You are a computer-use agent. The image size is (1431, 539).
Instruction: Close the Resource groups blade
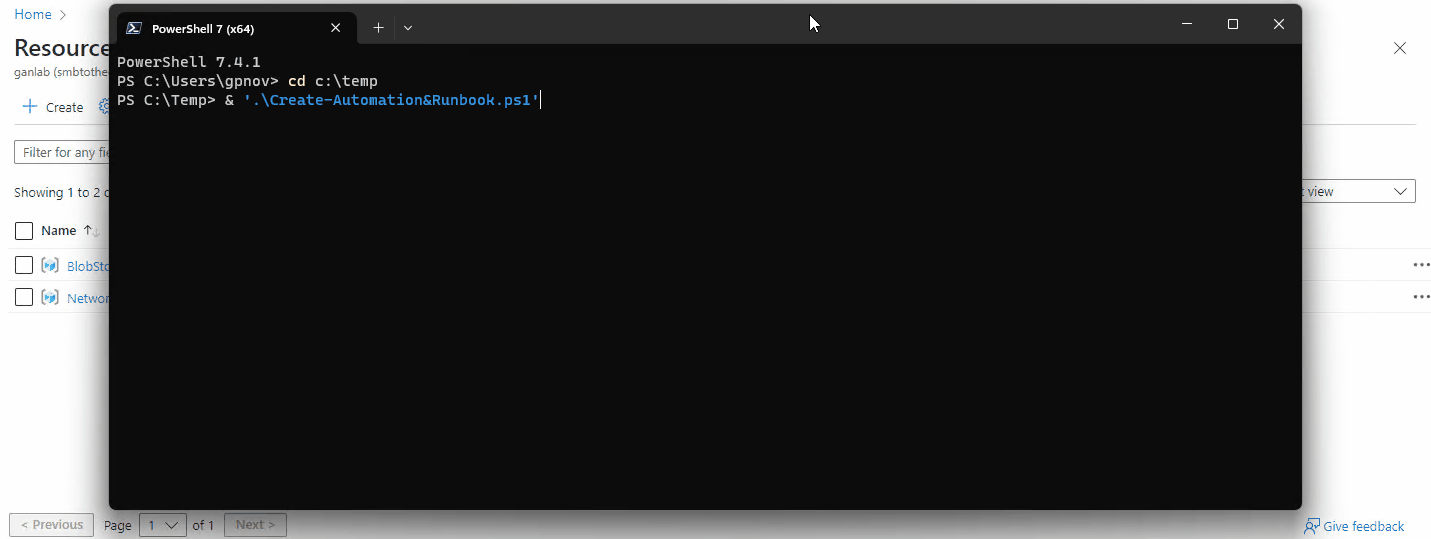pyautogui.click(x=1400, y=48)
